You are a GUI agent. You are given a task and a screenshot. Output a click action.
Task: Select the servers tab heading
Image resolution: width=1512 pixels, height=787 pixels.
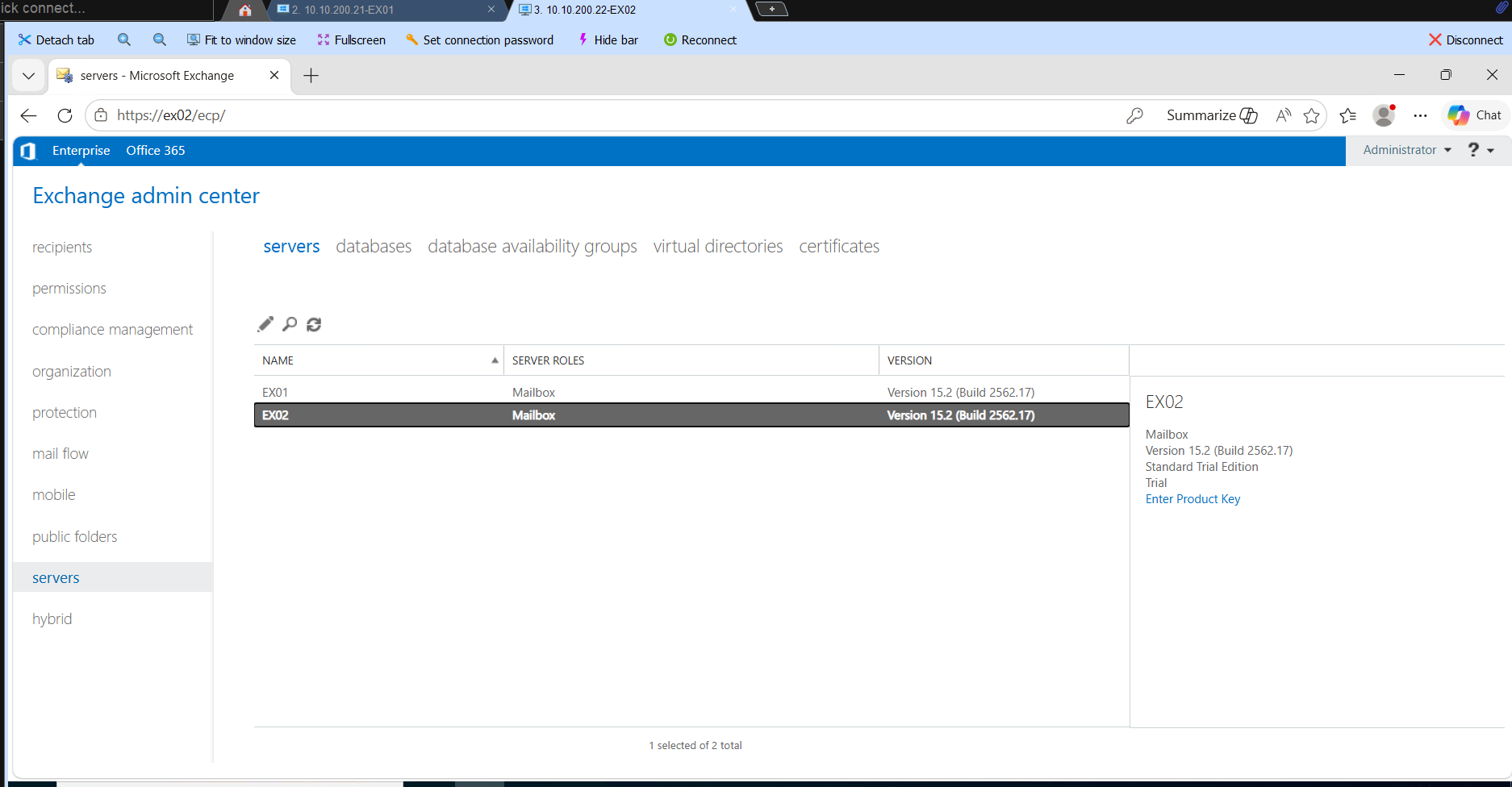[291, 246]
